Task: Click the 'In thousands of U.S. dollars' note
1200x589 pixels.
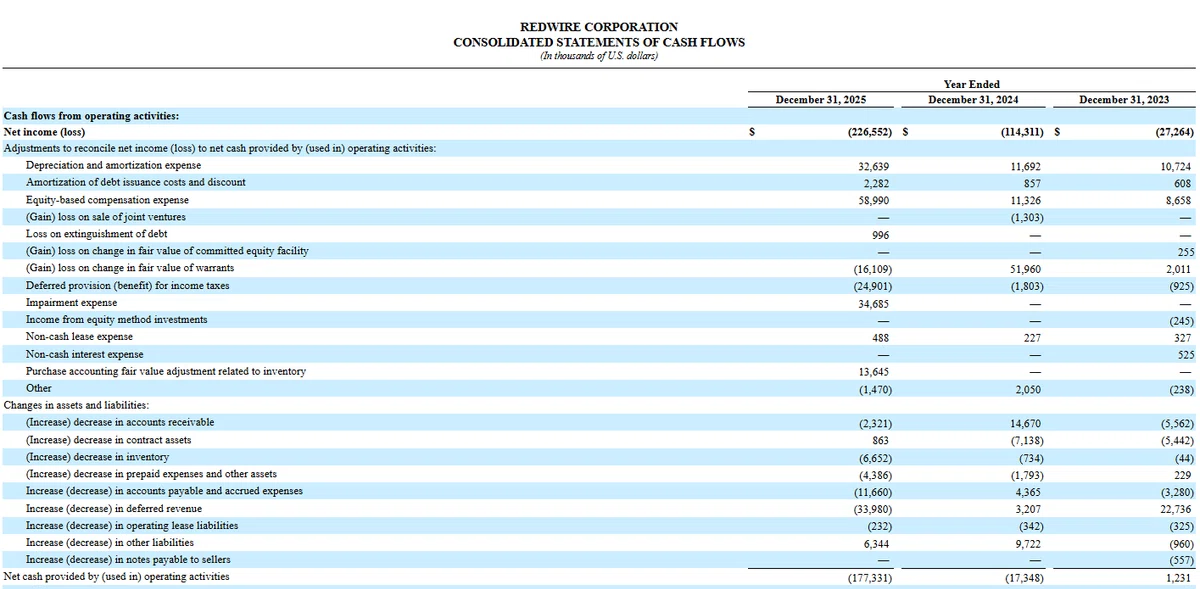Action: coord(599,56)
